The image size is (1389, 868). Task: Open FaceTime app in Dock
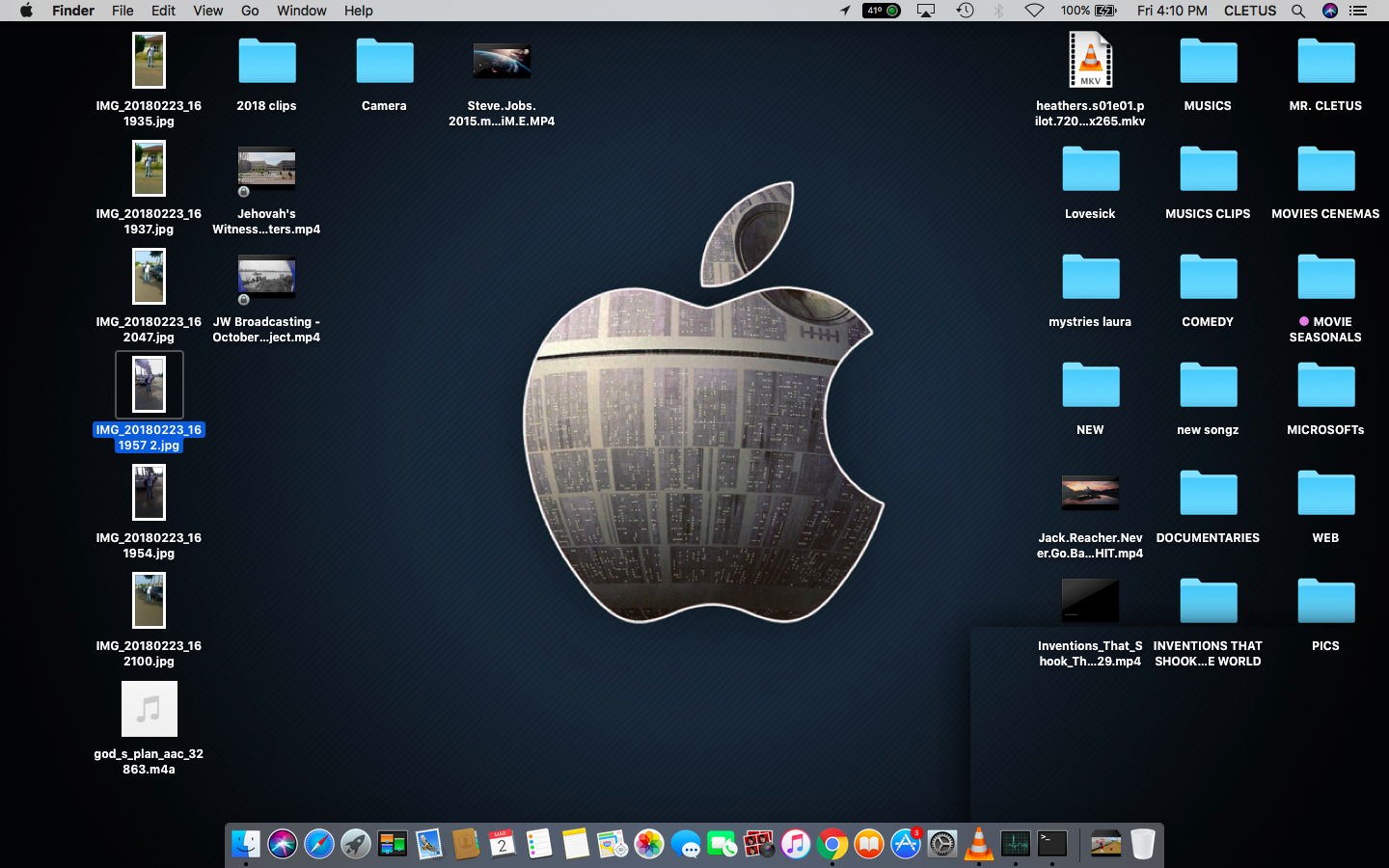click(722, 845)
